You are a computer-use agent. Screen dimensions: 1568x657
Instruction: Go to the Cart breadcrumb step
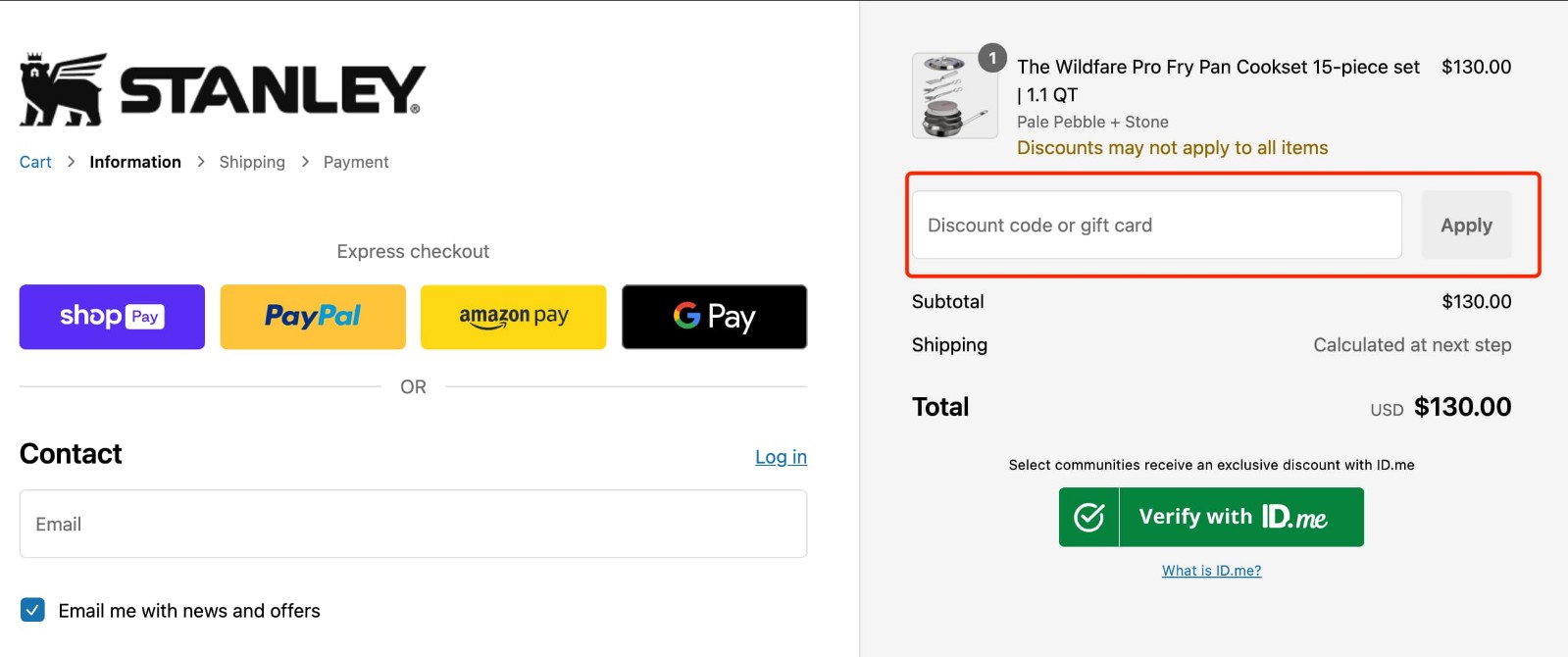(34, 161)
